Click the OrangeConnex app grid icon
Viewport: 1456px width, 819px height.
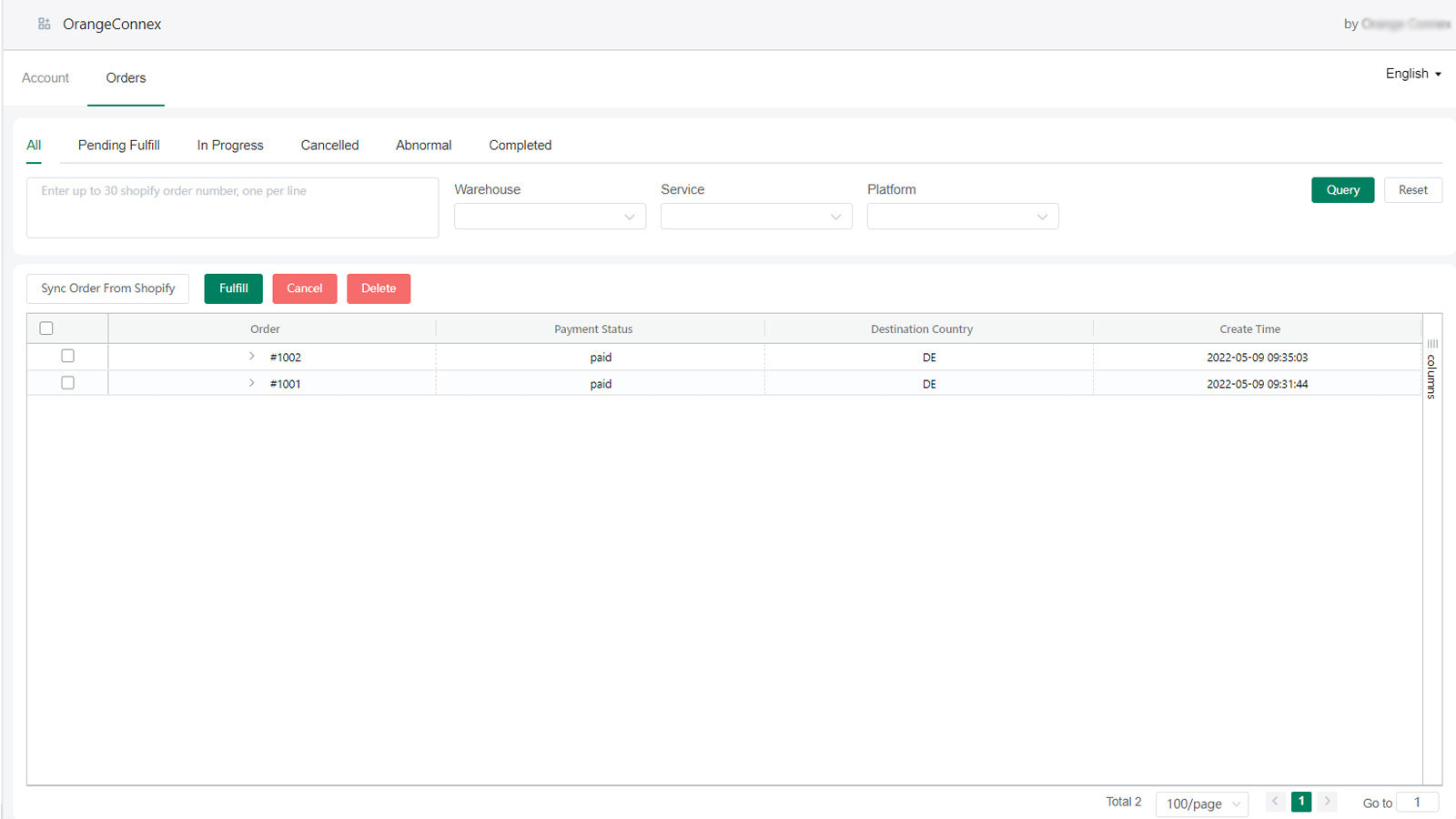(44, 24)
